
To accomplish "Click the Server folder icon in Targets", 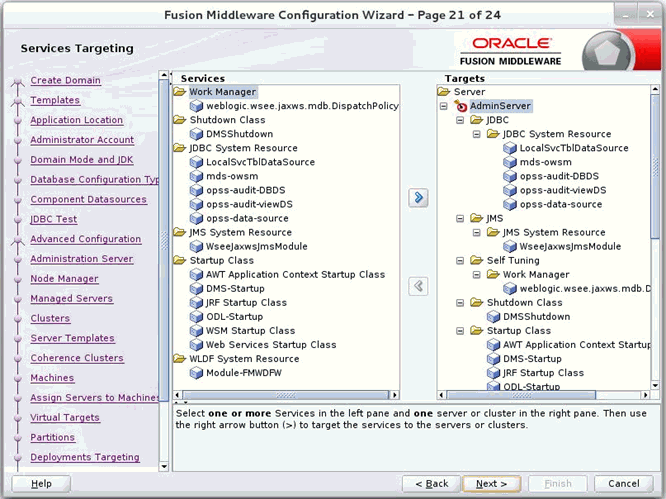I will (444, 92).
